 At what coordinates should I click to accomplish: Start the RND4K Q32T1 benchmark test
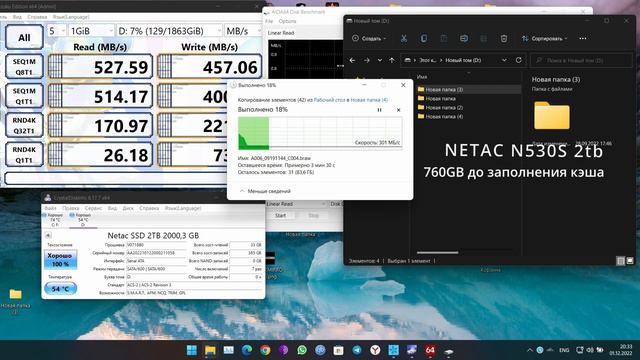pos(24,125)
